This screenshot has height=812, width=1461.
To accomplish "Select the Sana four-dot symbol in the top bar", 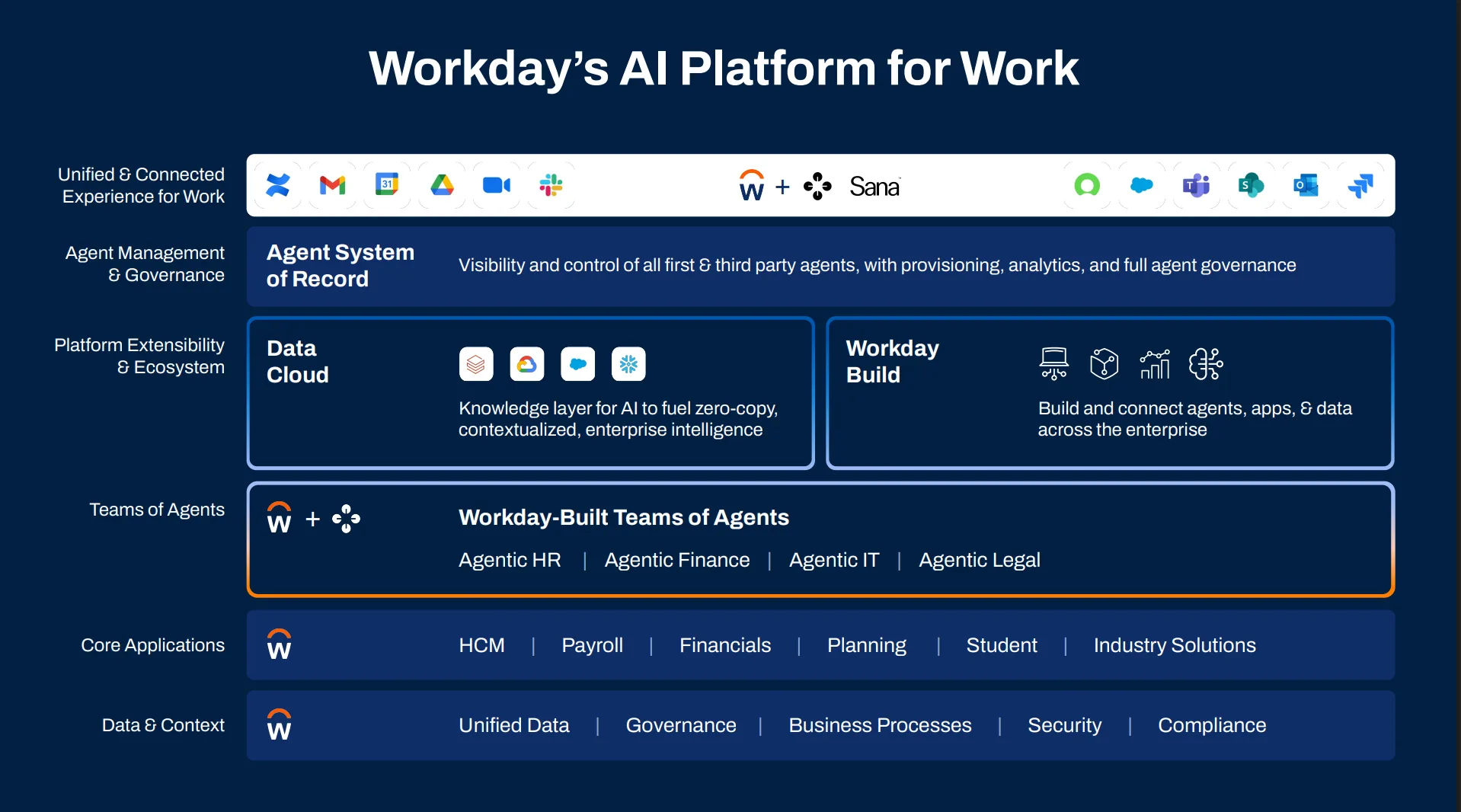I will point(817,186).
